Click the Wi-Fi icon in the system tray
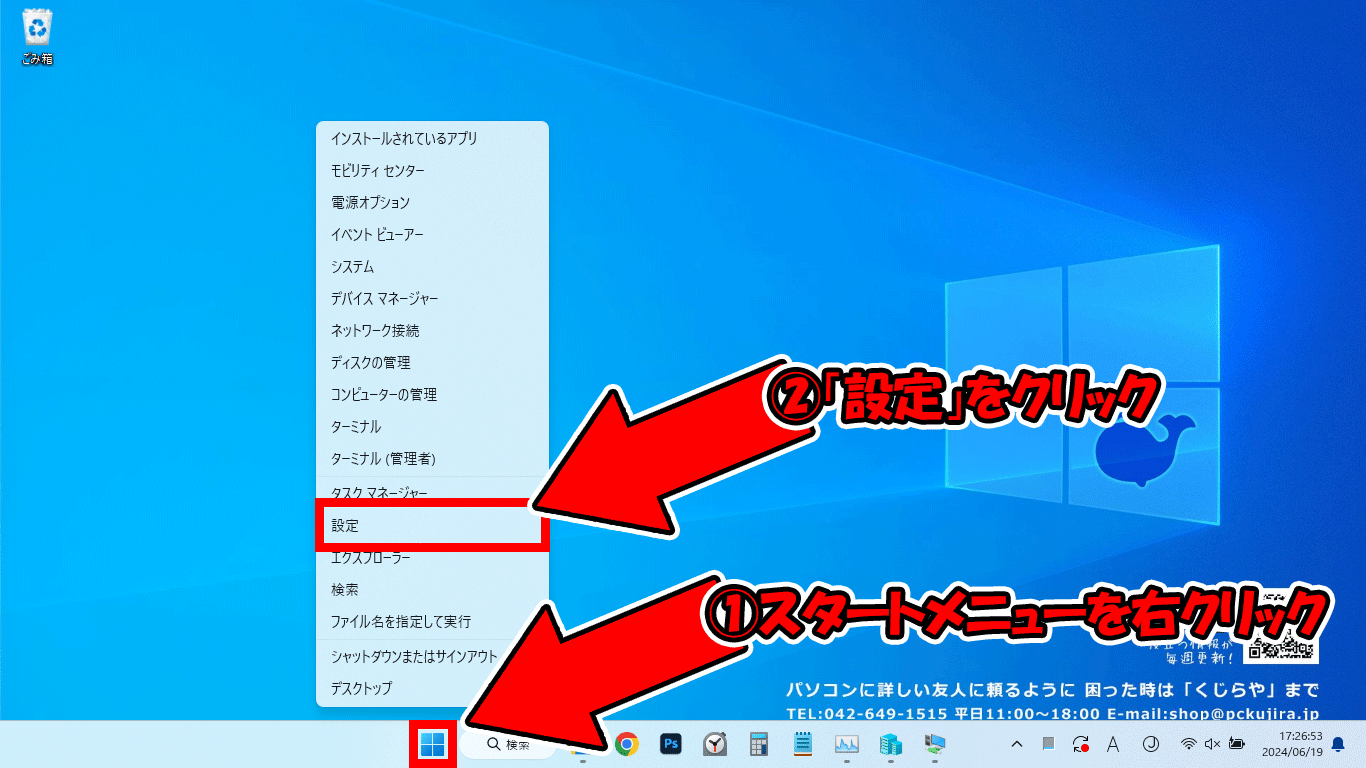1366x768 pixels. tap(1188, 745)
